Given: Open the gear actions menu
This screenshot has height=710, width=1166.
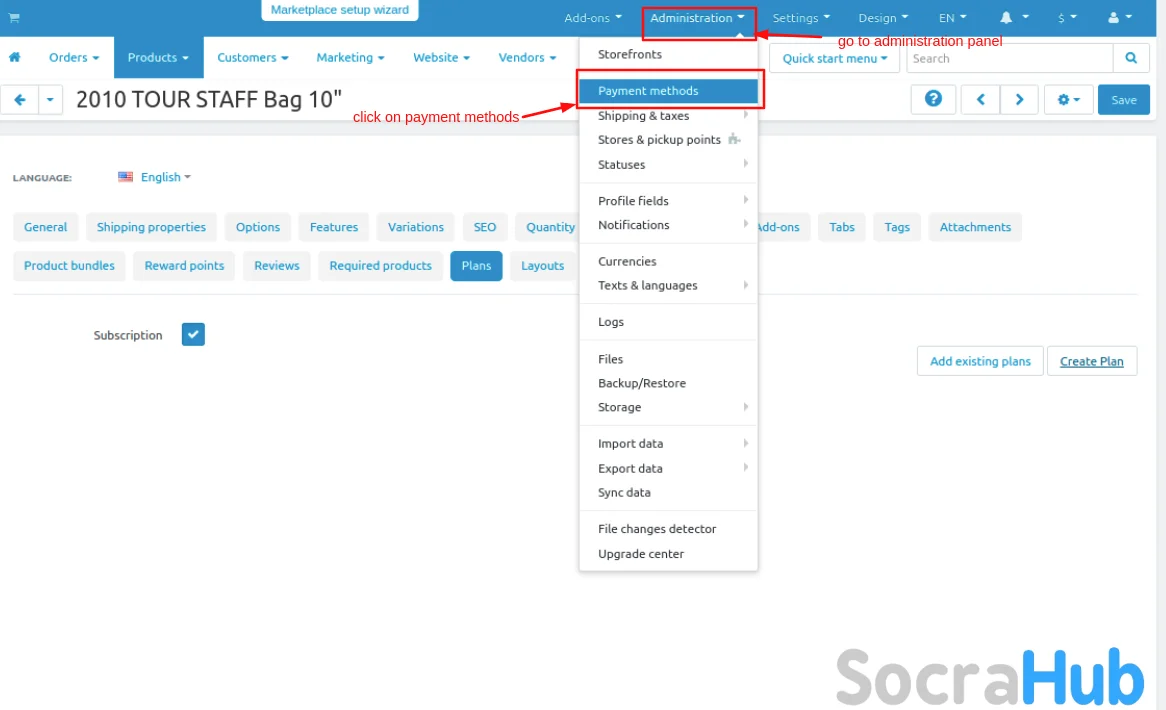Looking at the screenshot, I should click(x=1068, y=100).
